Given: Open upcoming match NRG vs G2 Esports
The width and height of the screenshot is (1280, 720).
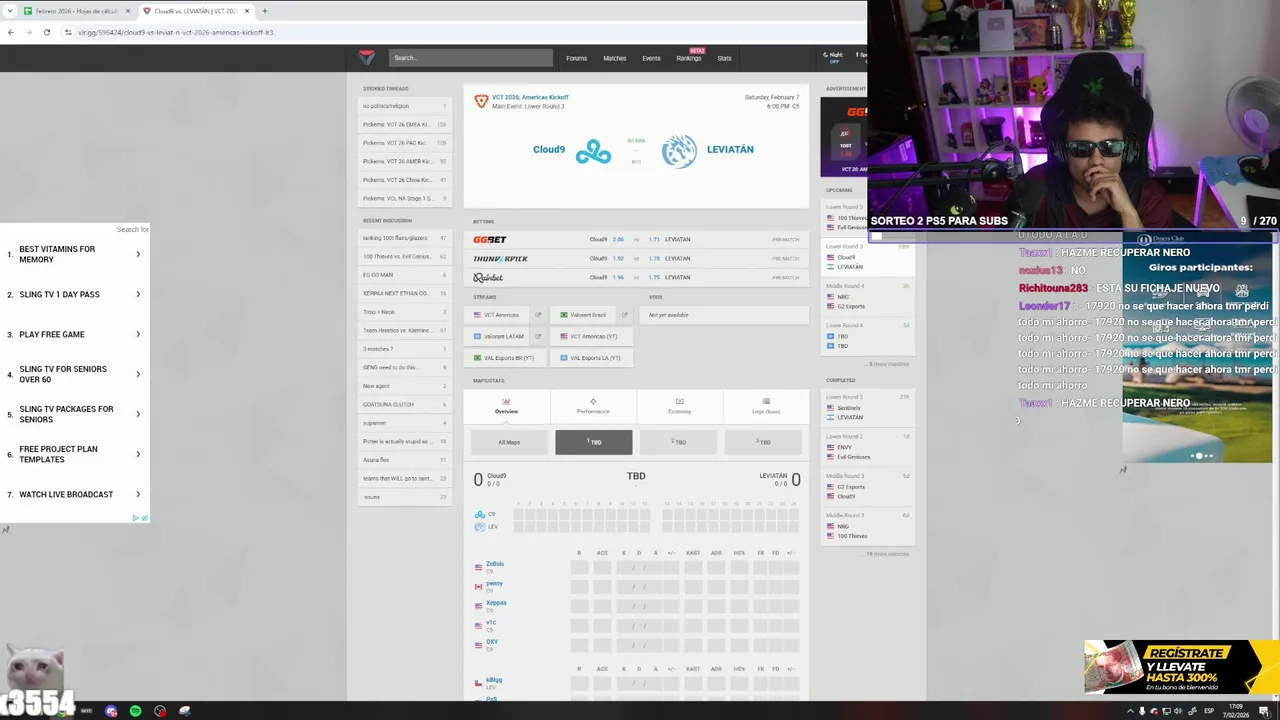Looking at the screenshot, I should (867, 296).
